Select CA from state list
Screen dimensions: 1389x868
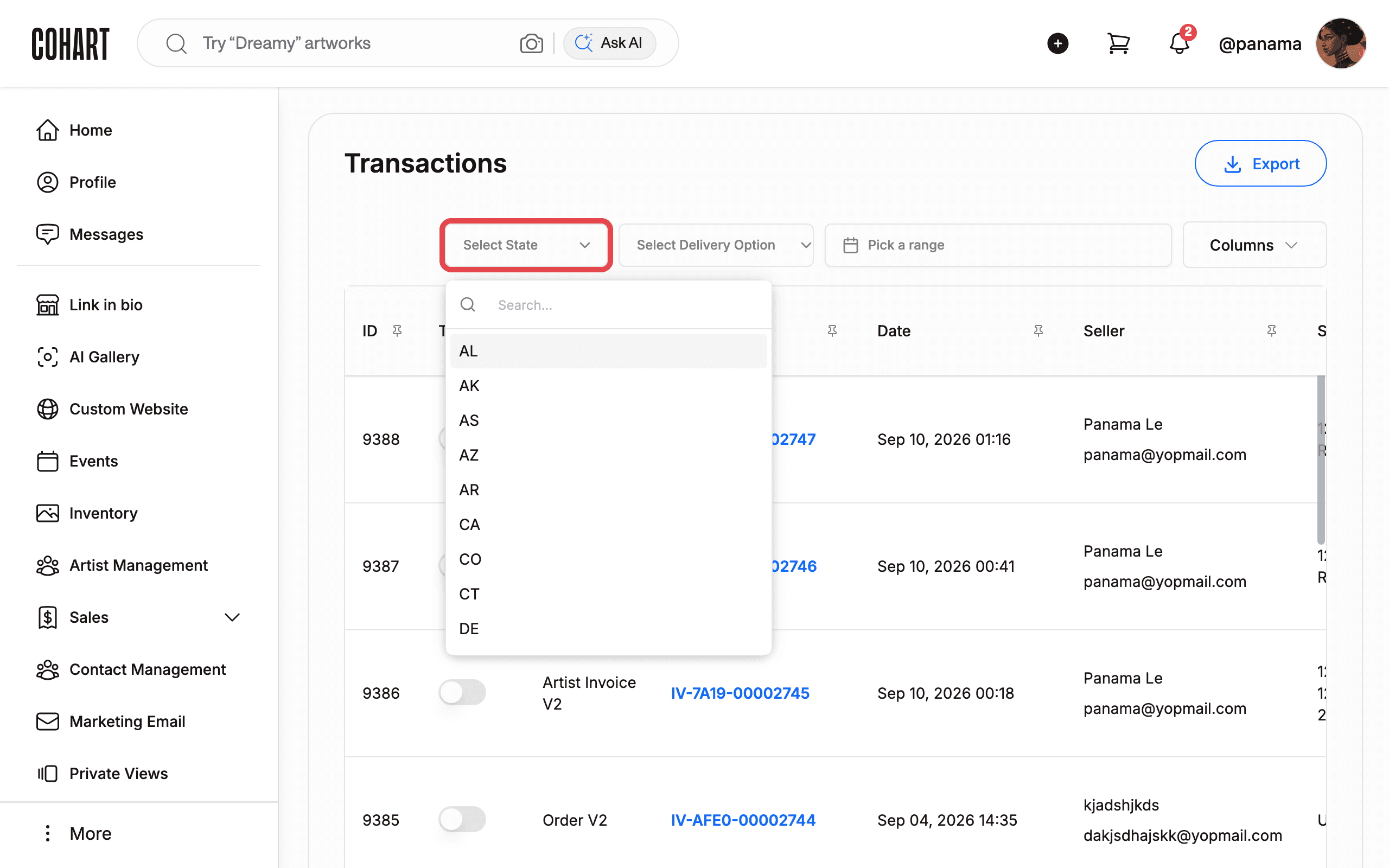[x=608, y=525]
